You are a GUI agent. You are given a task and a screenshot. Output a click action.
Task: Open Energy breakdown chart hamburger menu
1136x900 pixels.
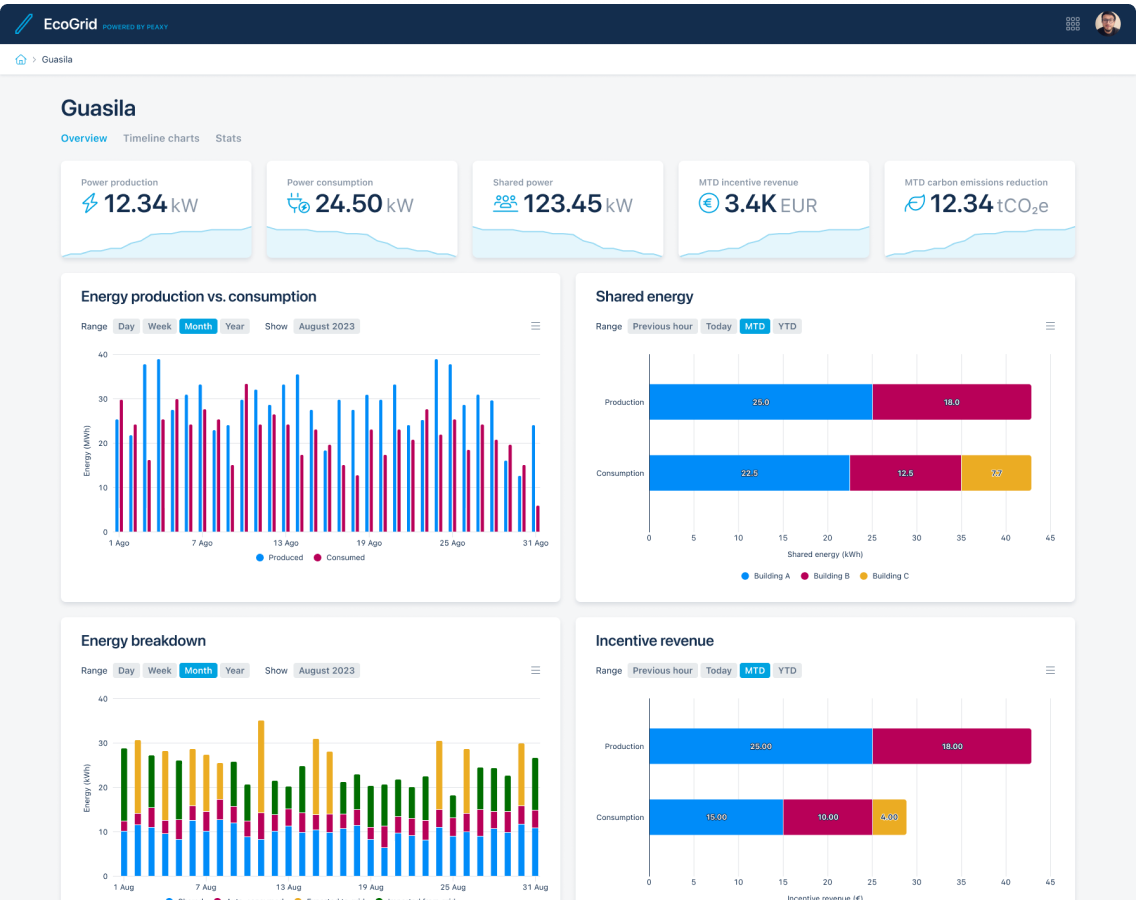(535, 670)
